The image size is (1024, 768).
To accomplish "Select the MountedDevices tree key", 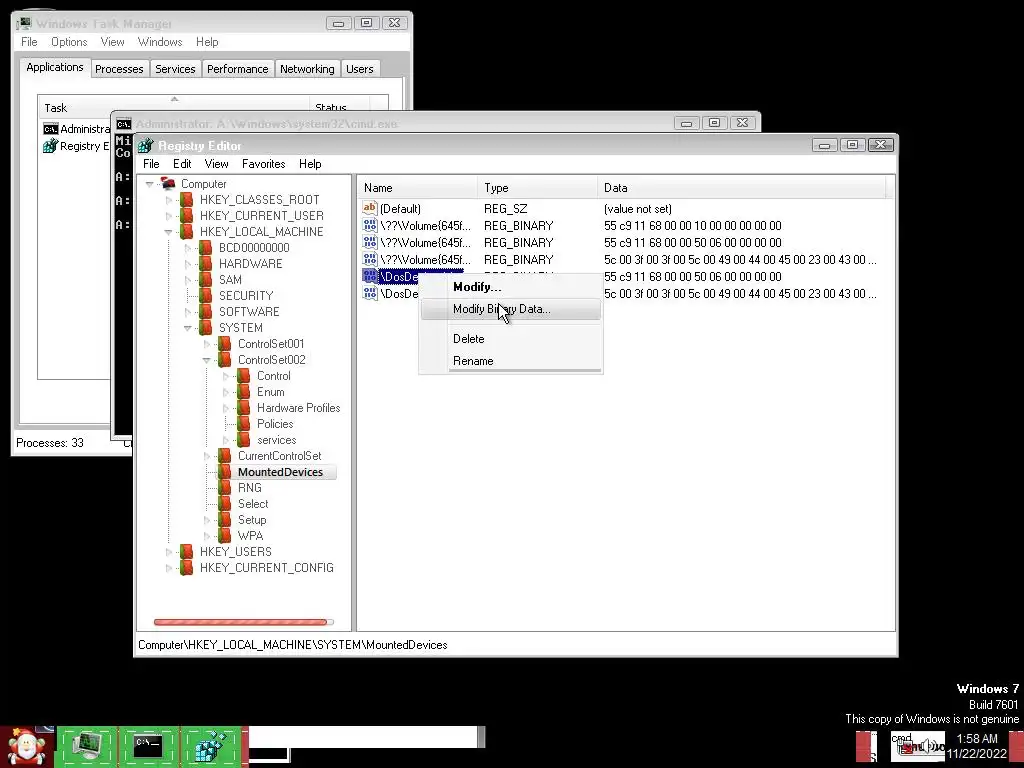I will click(280, 472).
